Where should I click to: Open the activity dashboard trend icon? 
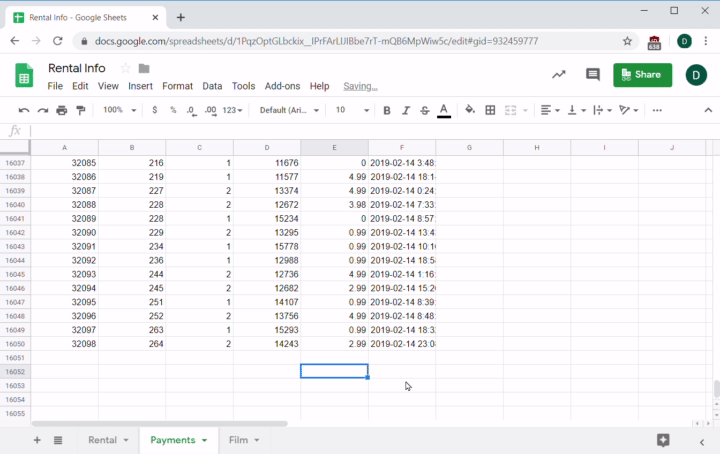(558, 75)
